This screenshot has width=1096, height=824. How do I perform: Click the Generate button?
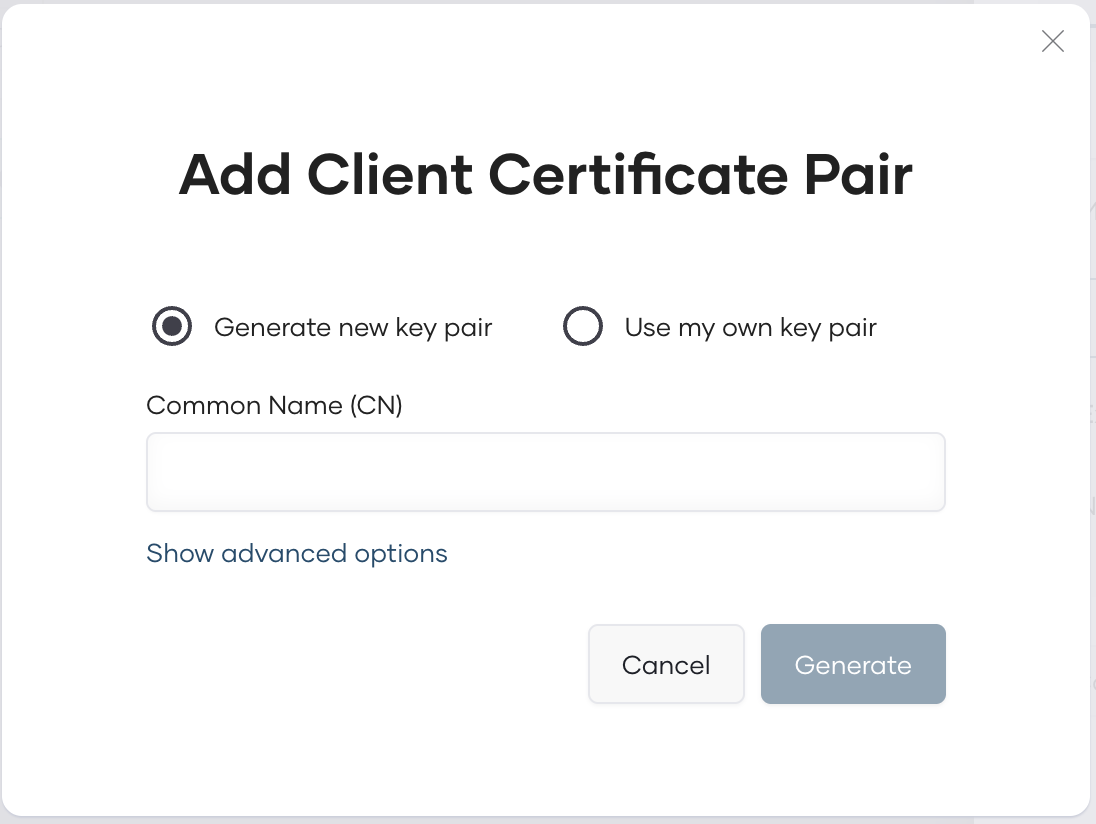[852, 665]
